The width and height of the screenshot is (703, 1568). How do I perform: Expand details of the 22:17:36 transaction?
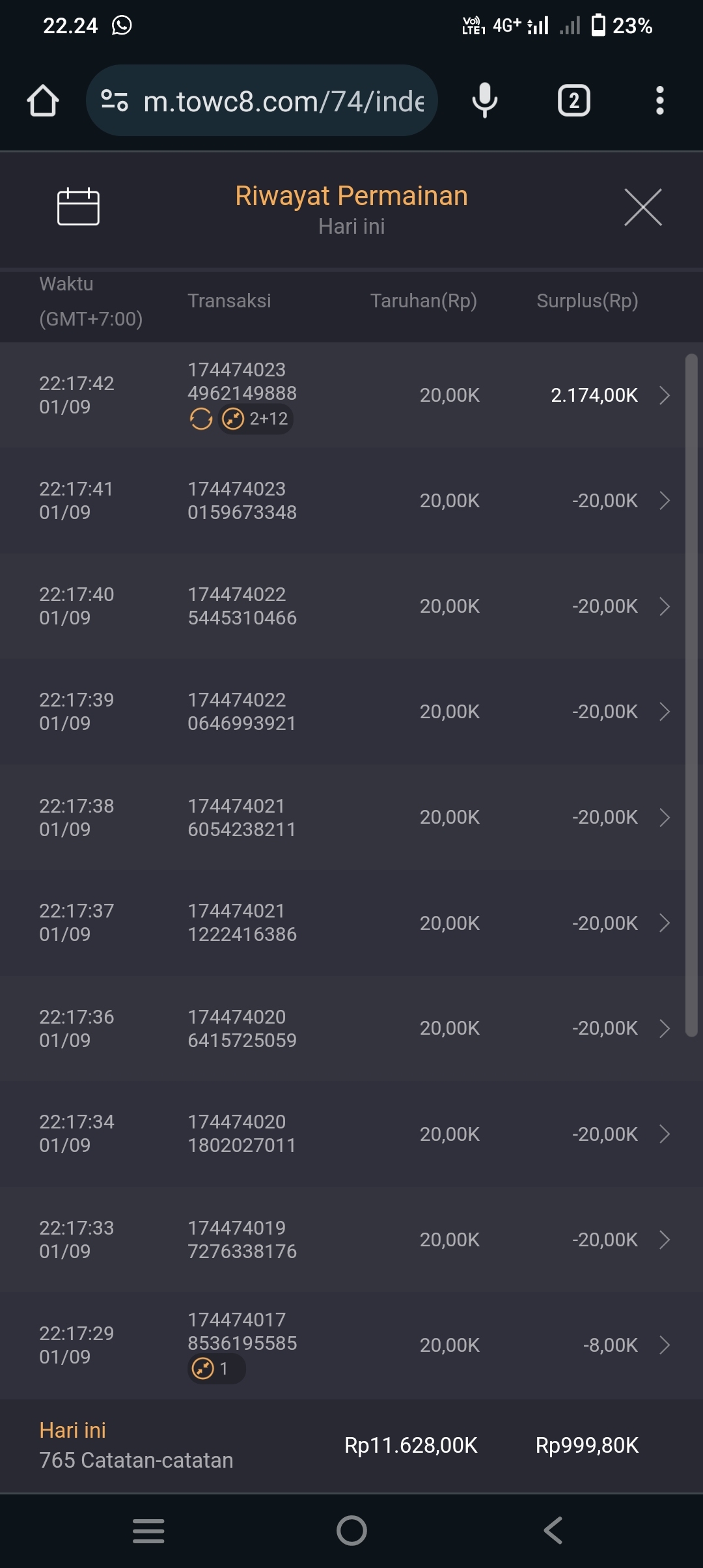pos(664,1028)
